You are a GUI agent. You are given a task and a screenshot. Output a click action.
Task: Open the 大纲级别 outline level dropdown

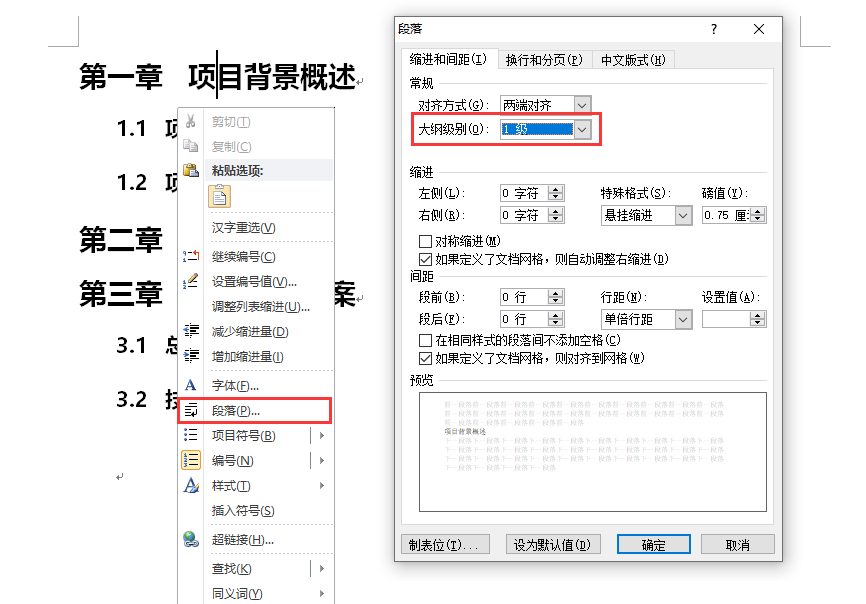point(580,129)
